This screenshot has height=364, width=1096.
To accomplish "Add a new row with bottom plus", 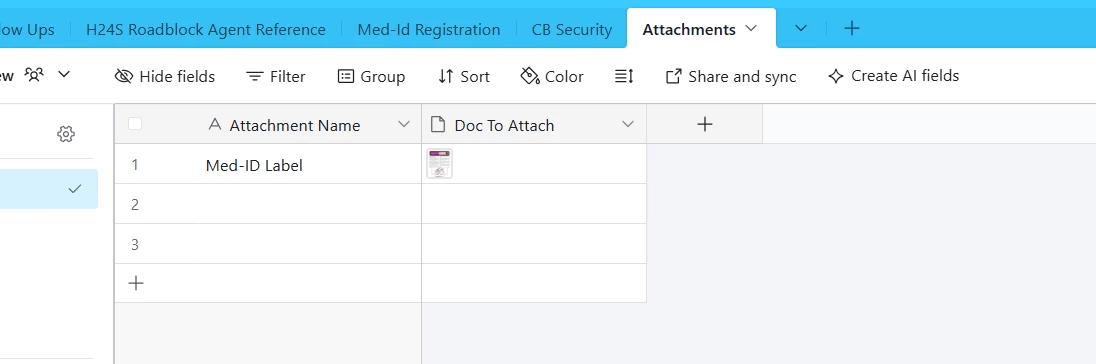I will point(136,283).
